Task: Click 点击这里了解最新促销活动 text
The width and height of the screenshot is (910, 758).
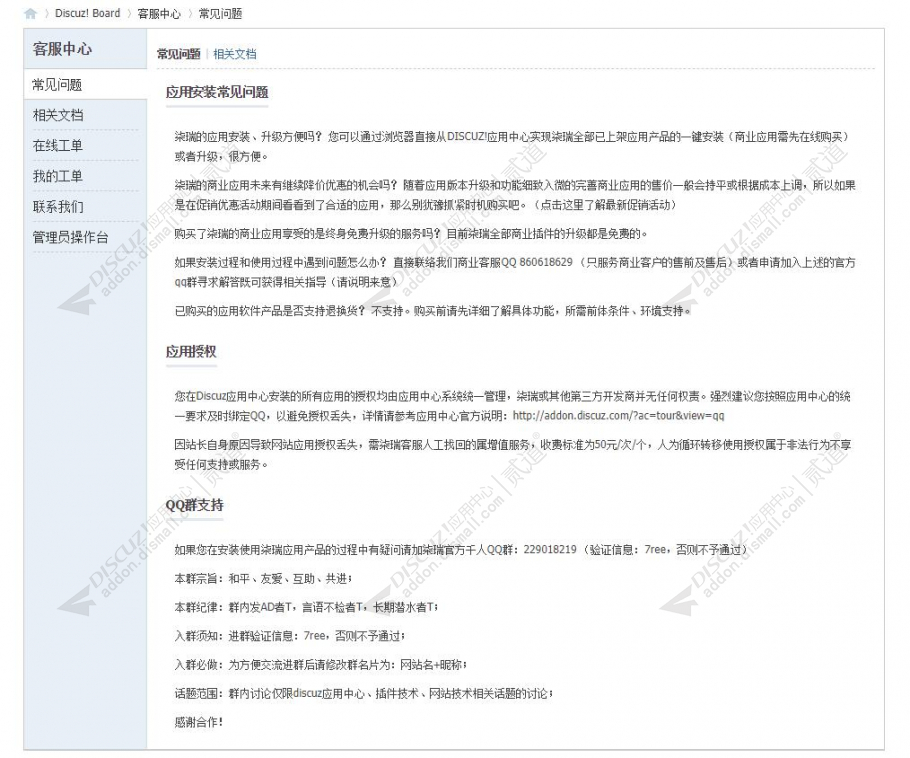Action: coord(605,204)
